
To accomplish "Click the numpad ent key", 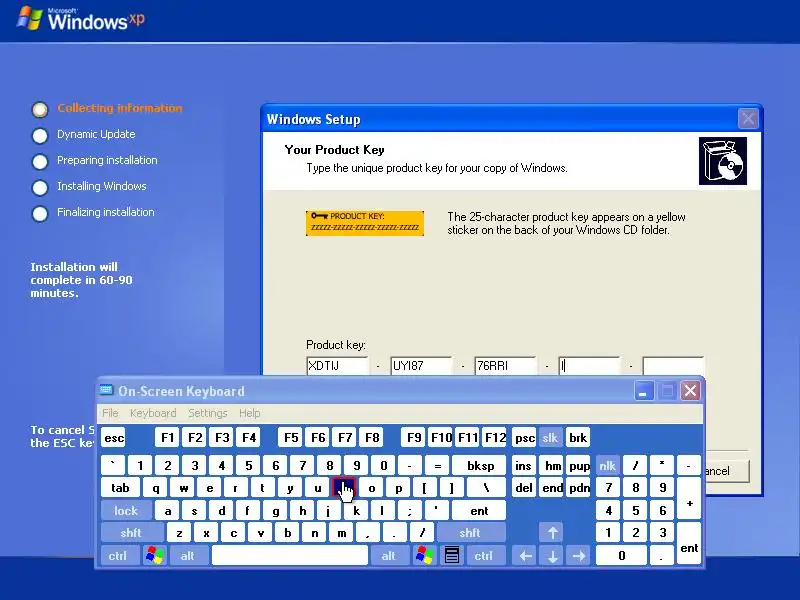I will click(688, 544).
